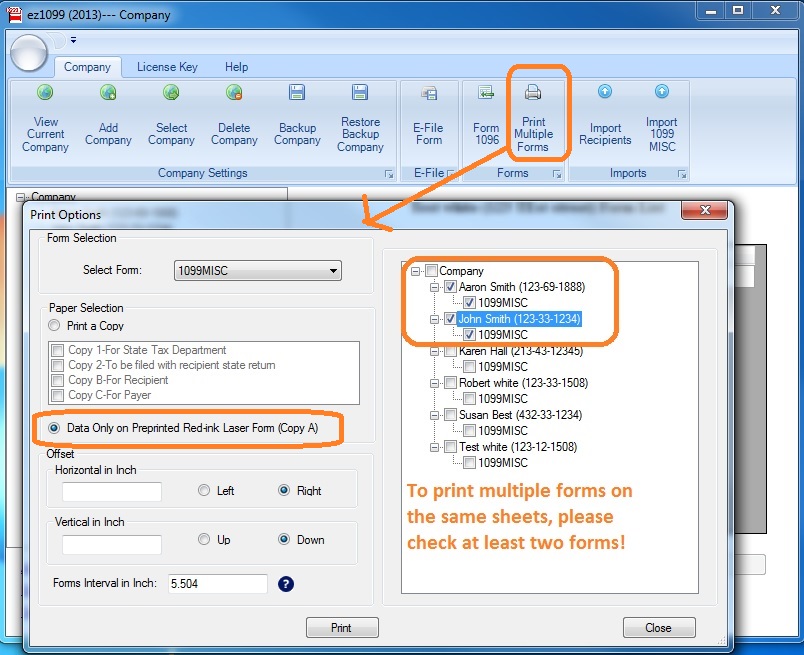Click the Forms Interval help icon
804x655 pixels.
tap(286, 584)
